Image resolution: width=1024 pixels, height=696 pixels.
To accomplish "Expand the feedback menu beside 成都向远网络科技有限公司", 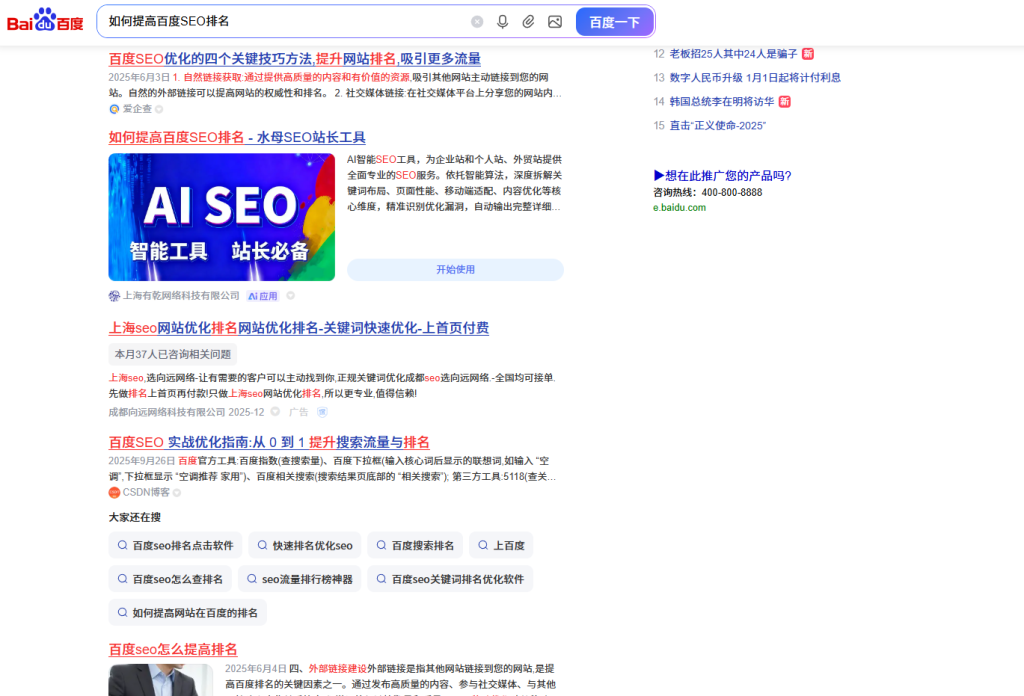I will pyautogui.click(x=276, y=410).
